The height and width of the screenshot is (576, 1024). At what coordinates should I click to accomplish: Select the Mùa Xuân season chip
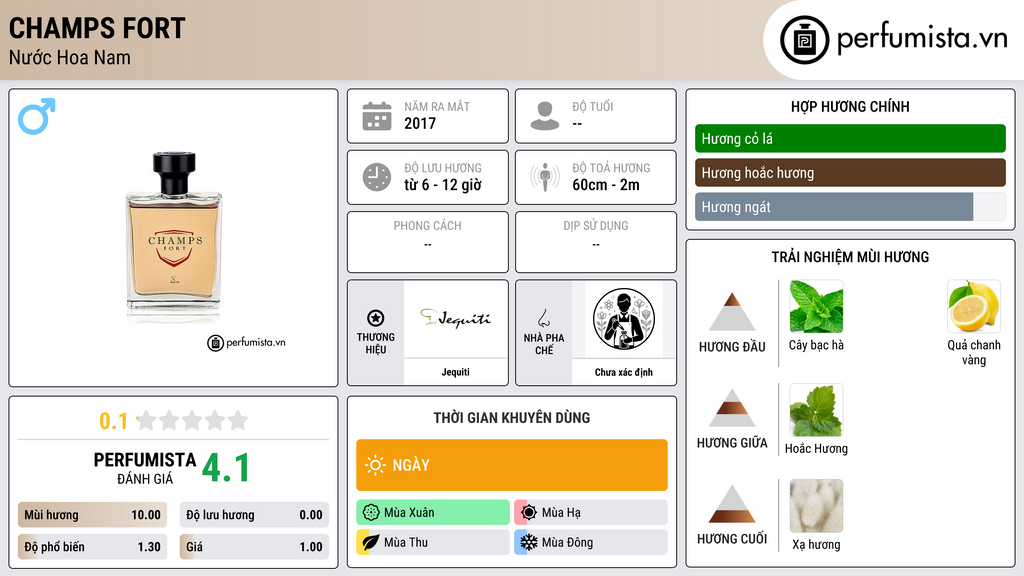pyautogui.click(x=432, y=513)
